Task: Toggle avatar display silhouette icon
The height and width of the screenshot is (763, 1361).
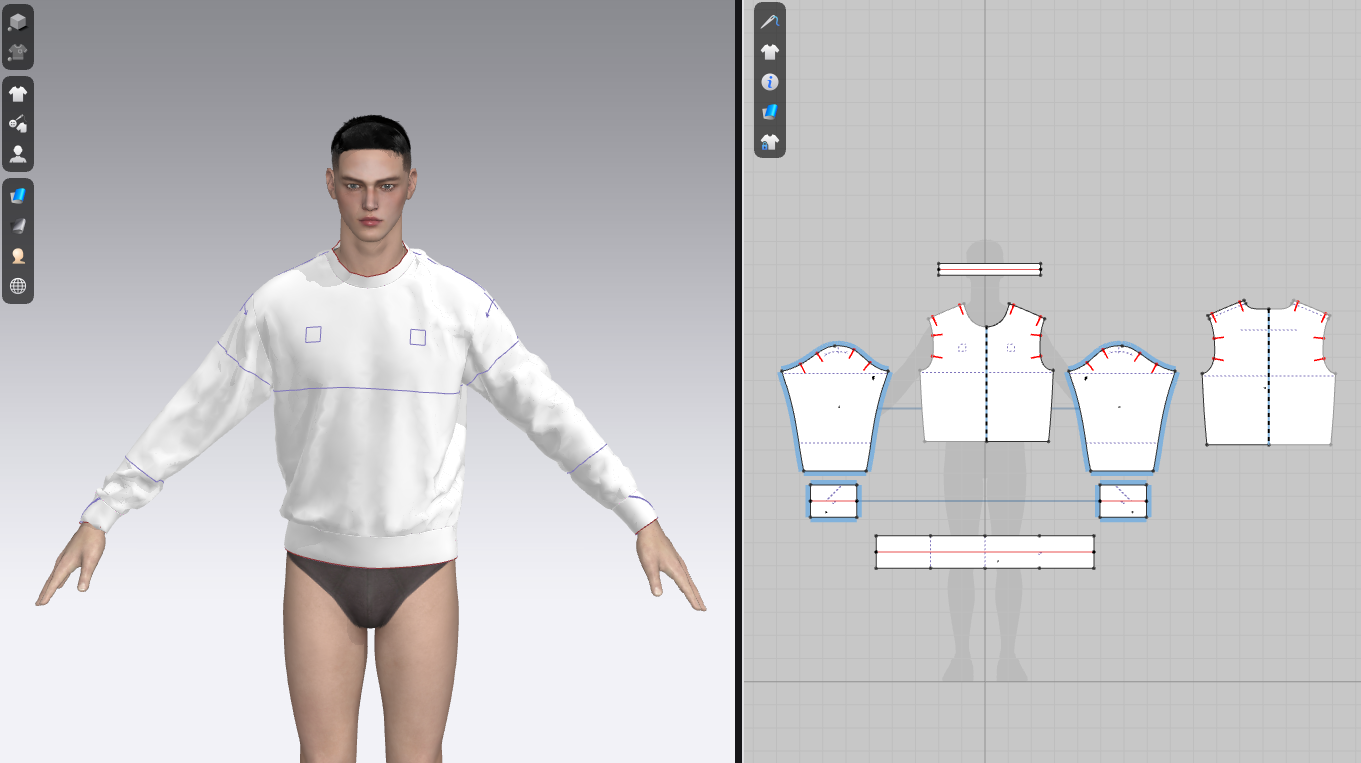Action: coord(18,155)
